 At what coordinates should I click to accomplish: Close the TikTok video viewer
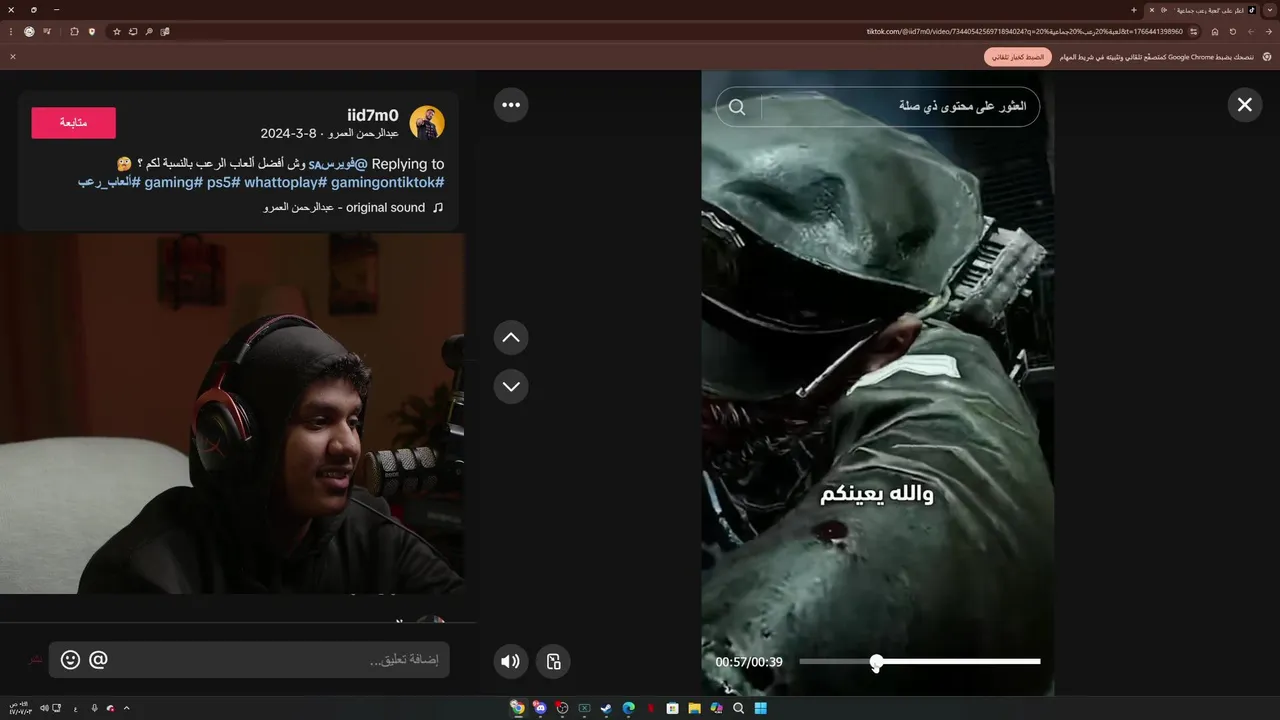(1244, 104)
